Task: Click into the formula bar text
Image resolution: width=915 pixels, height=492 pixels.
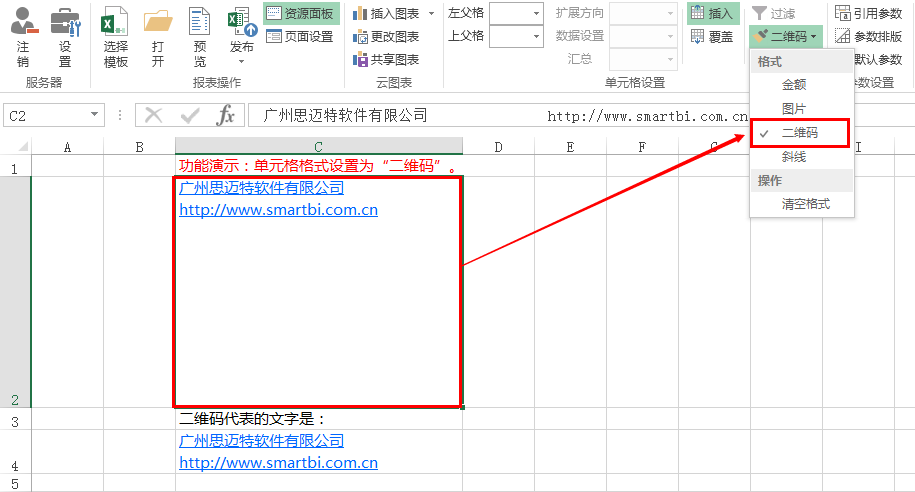Action: tap(499, 115)
